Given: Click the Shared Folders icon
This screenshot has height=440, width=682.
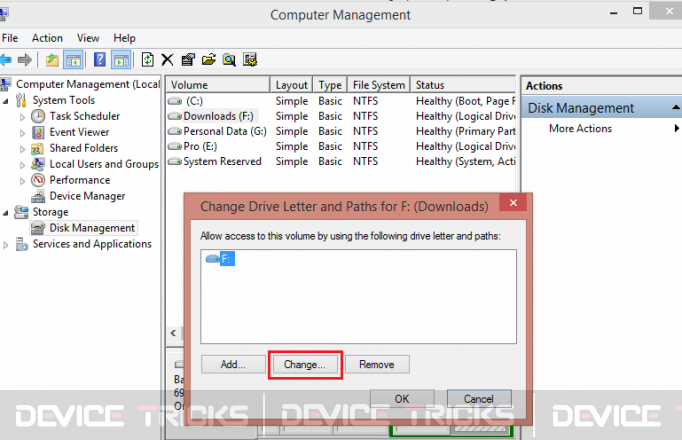Looking at the screenshot, I should click(x=37, y=149).
